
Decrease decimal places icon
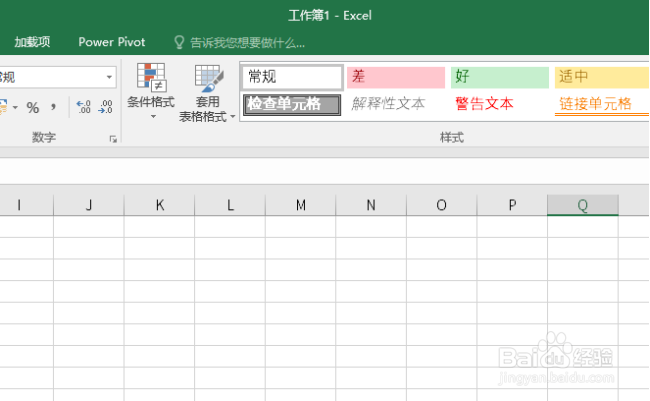(105, 107)
